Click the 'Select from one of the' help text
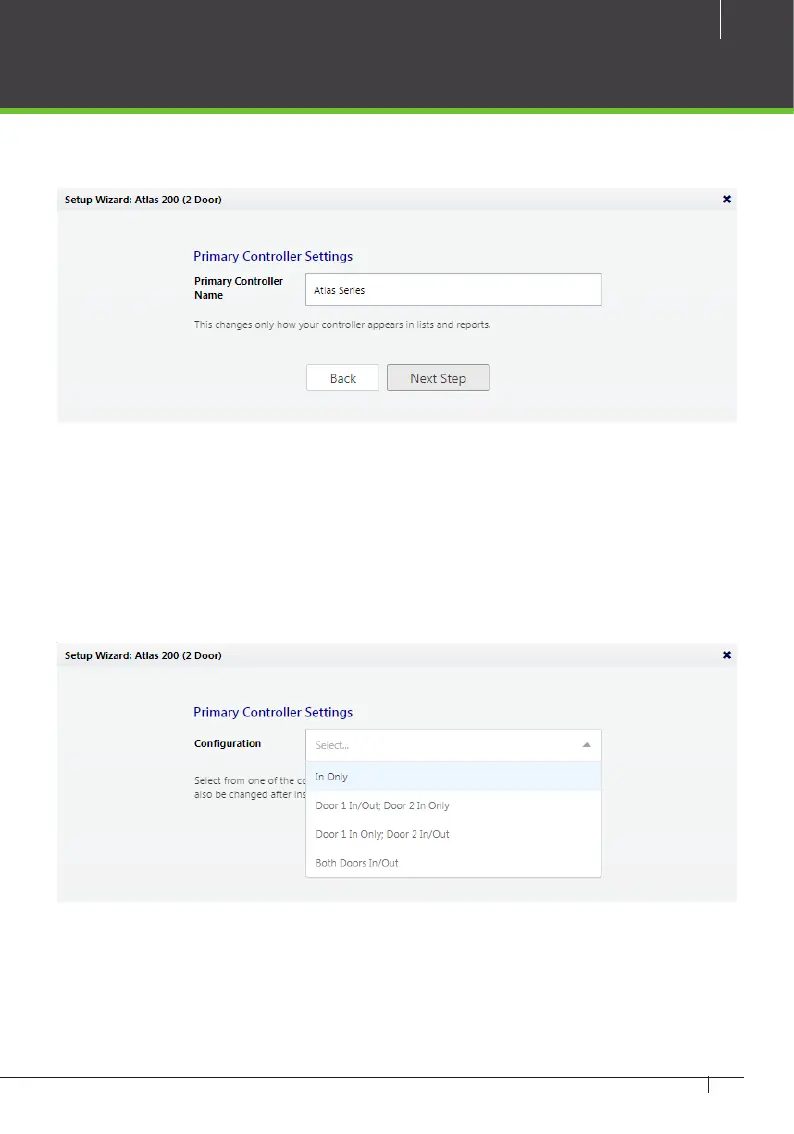The image size is (794, 1134). point(249,787)
